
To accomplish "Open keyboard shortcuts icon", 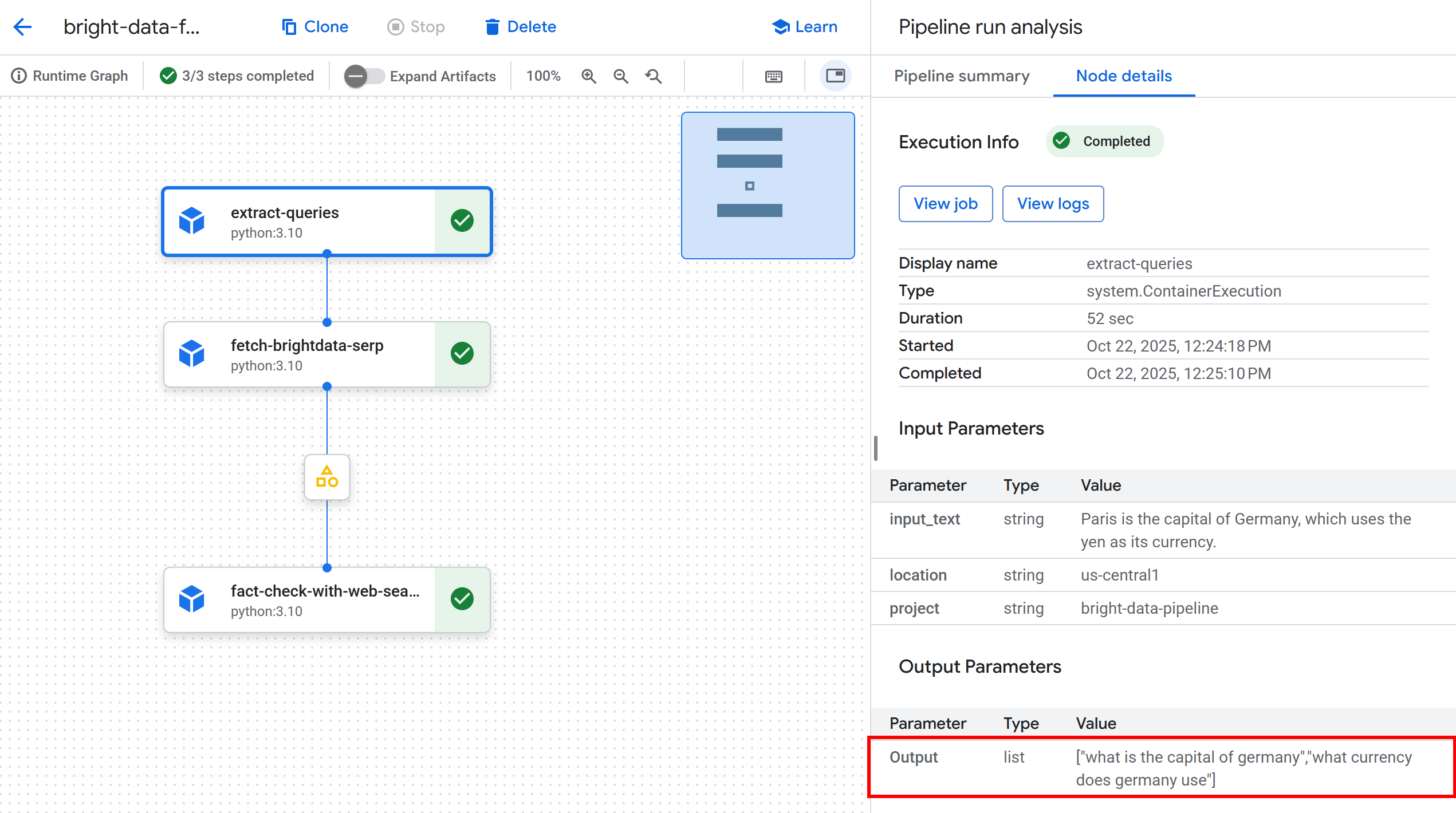I will pos(773,76).
